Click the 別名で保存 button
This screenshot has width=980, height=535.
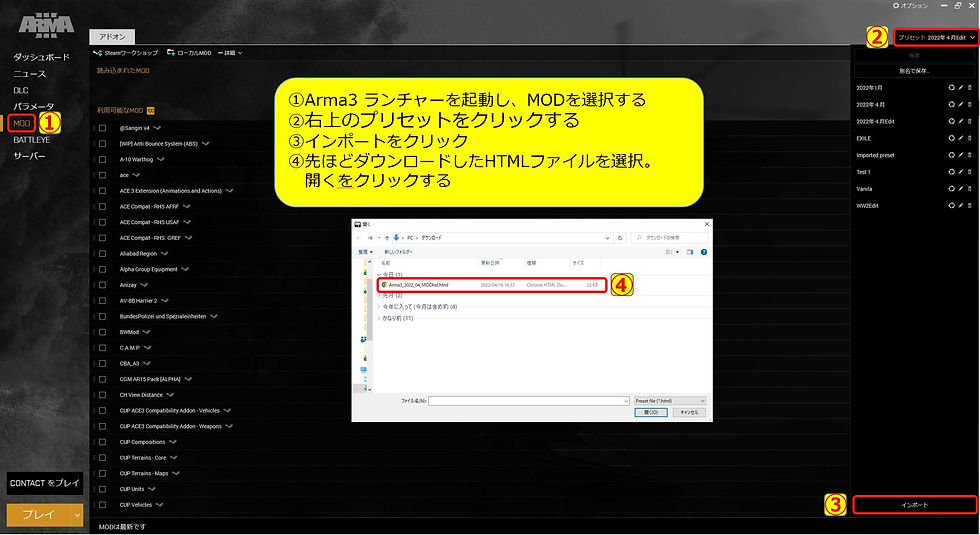[914, 71]
